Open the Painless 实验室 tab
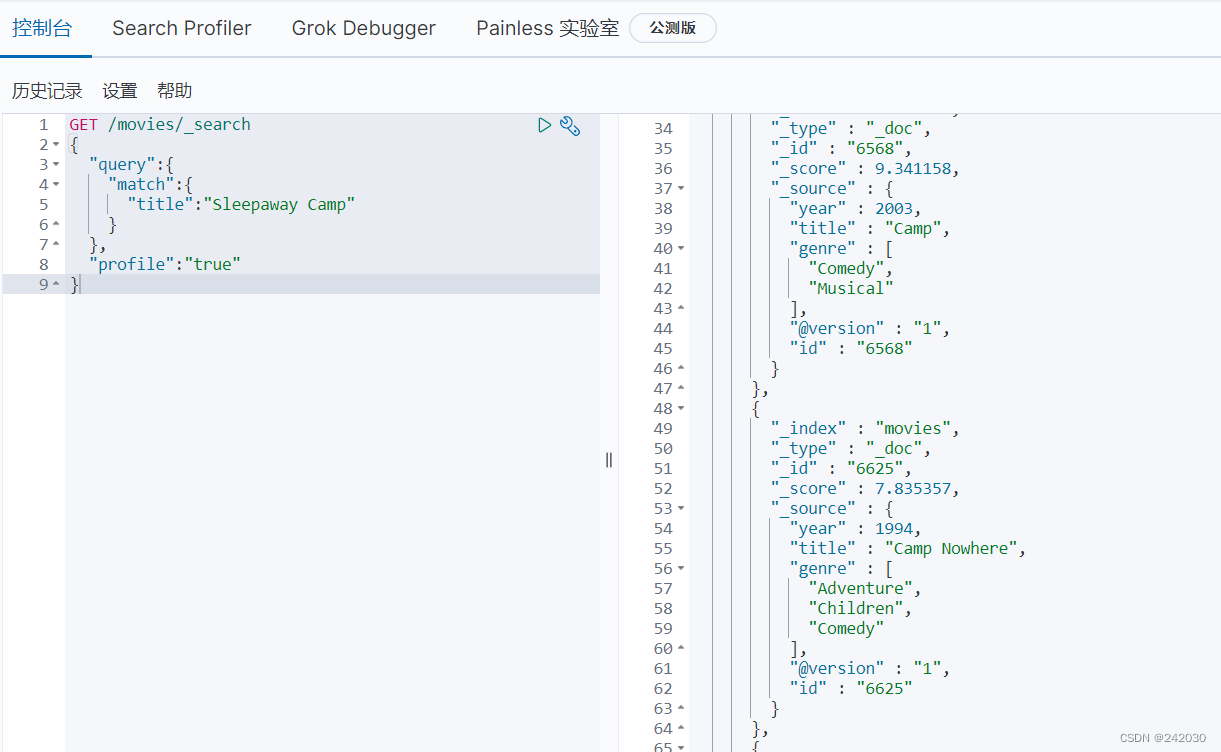The height and width of the screenshot is (752, 1221). 548,28
